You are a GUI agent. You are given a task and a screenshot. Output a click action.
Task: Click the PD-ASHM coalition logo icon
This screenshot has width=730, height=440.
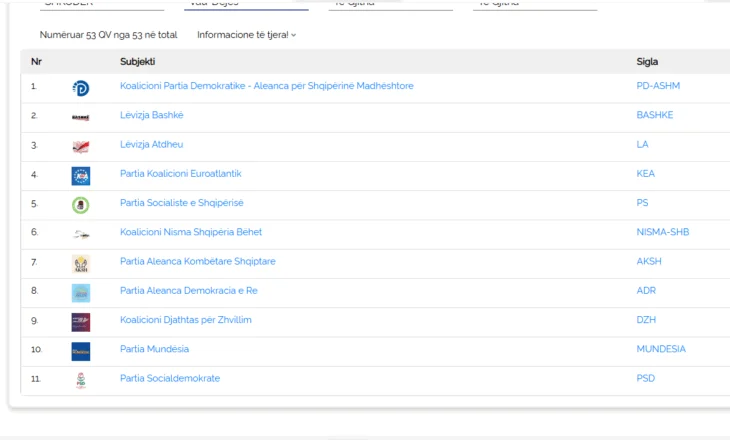[x=81, y=88]
